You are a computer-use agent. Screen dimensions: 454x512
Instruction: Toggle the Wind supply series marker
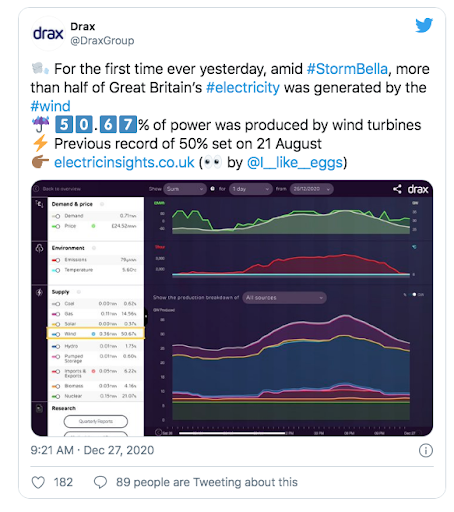(x=56, y=334)
